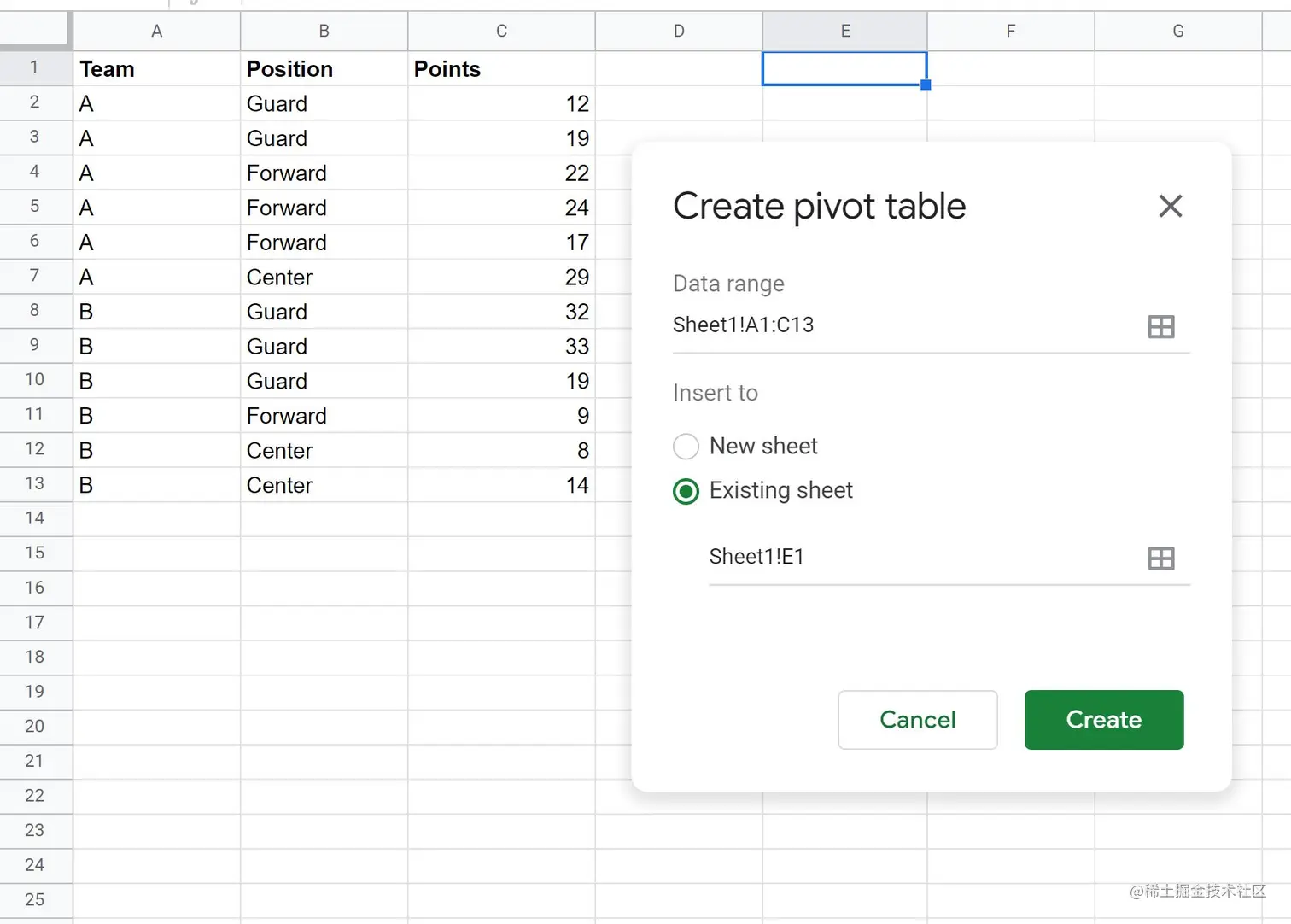
Task: Click the Points header cell
Action: pyautogui.click(x=501, y=69)
